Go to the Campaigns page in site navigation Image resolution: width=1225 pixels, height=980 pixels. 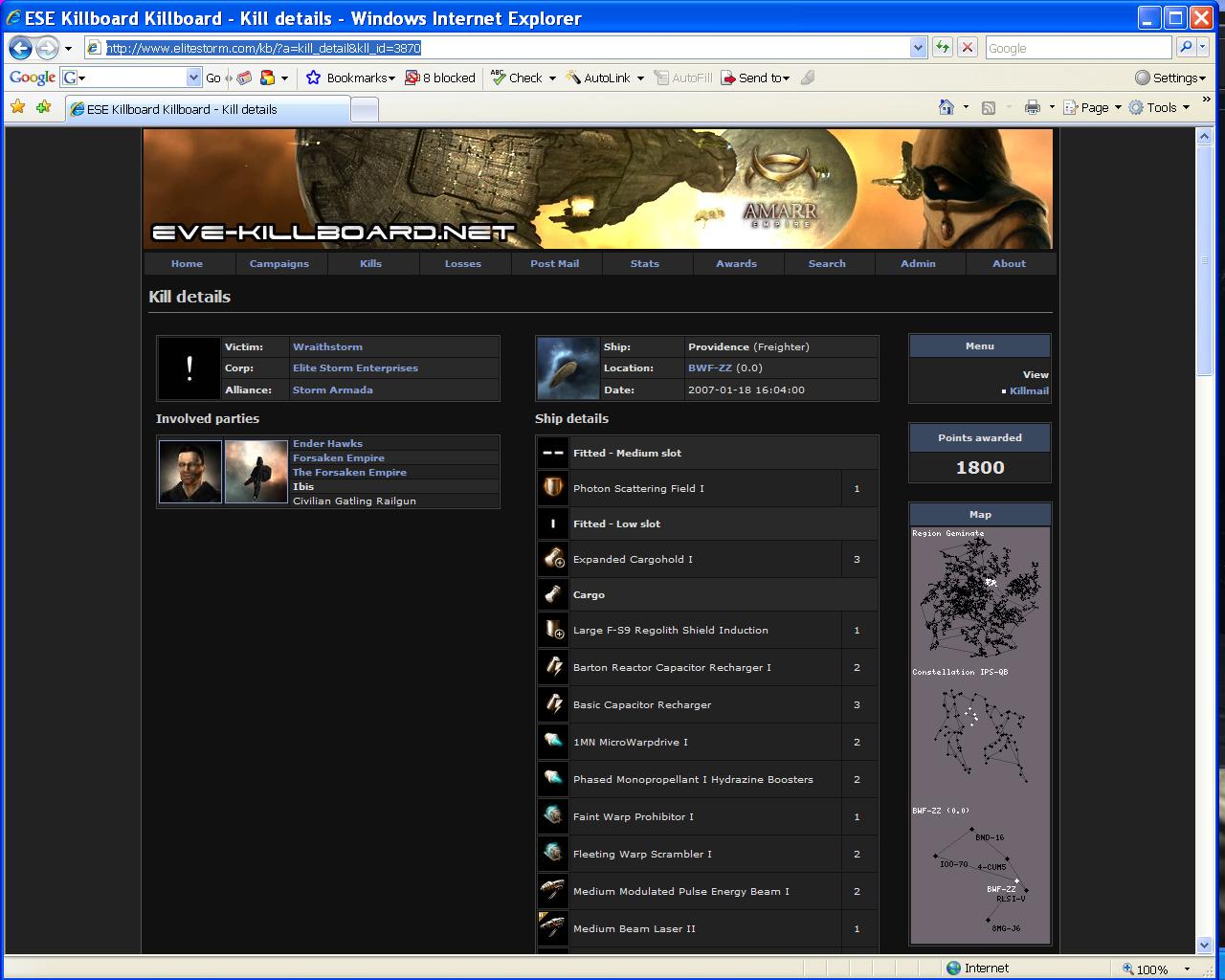(x=279, y=263)
